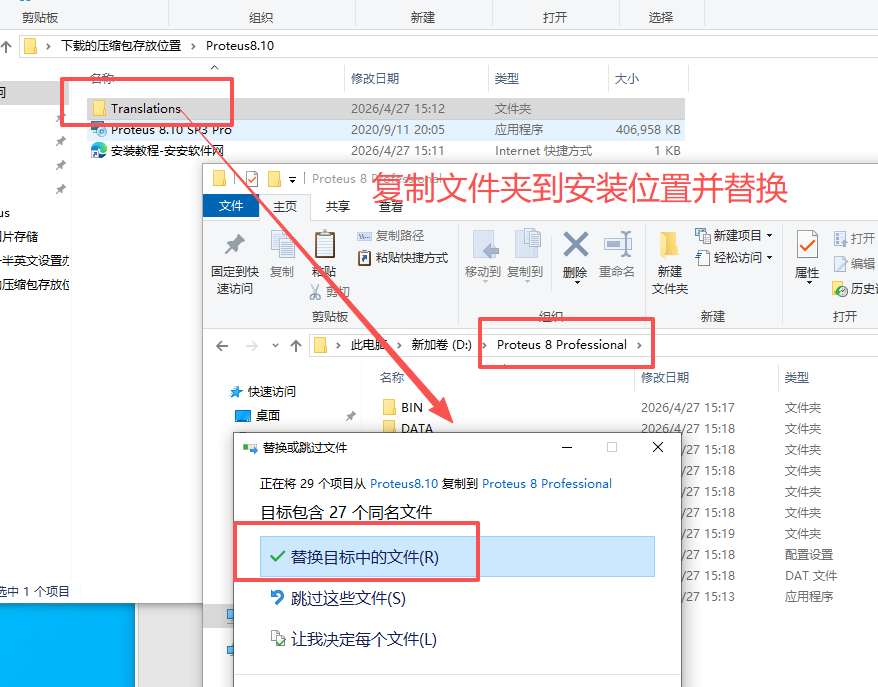878x687 pixels.
Task: Click Proteus8.10 in the Proteus8.10 window's breadcrumb
Action: point(240,46)
